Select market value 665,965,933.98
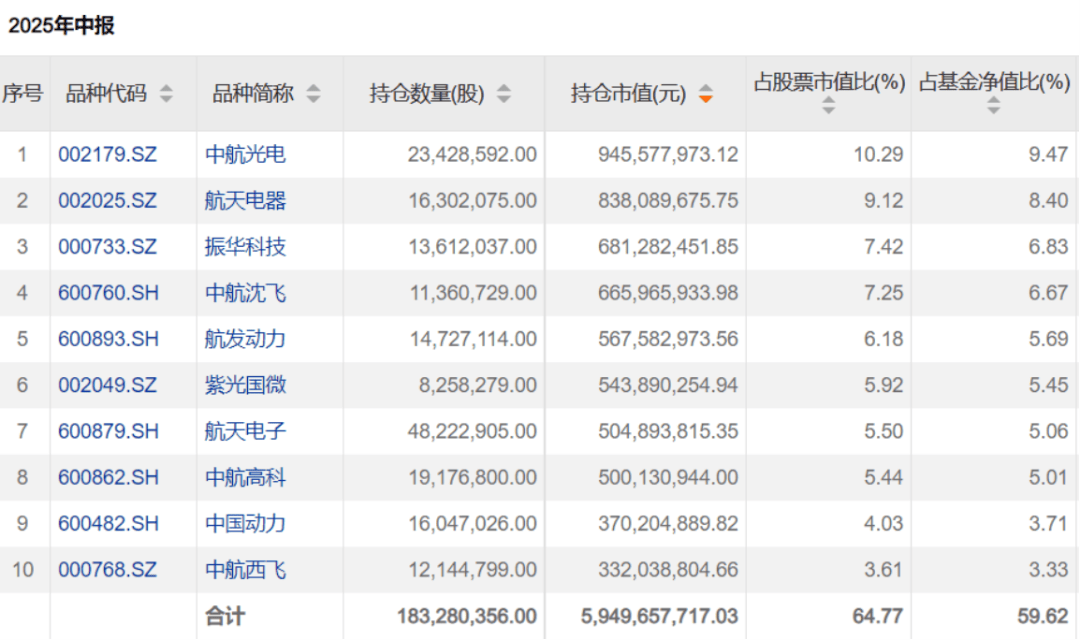The height and width of the screenshot is (640, 1080). click(x=667, y=293)
